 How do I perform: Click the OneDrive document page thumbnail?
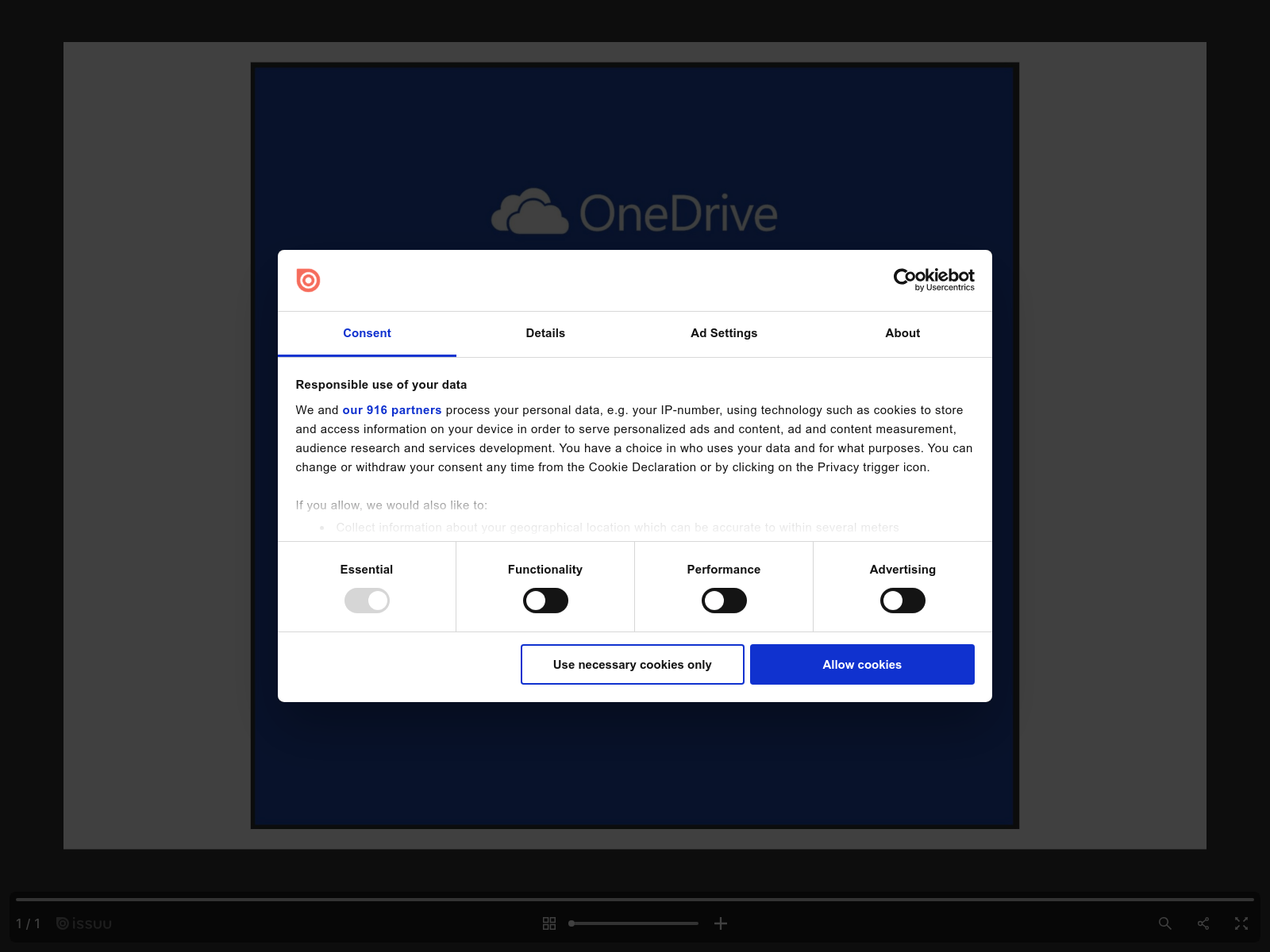[x=635, y=446]
